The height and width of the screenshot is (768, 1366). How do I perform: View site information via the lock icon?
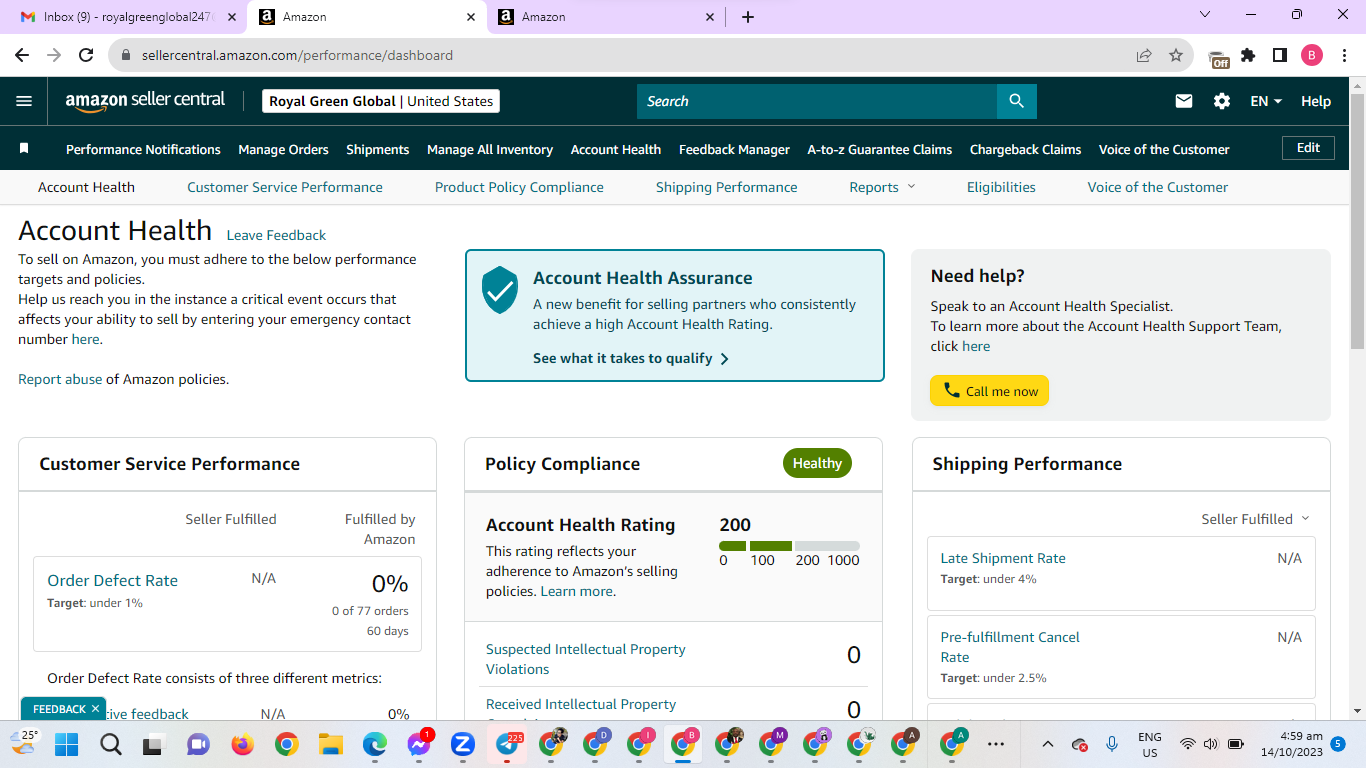(x=126, y=56)
